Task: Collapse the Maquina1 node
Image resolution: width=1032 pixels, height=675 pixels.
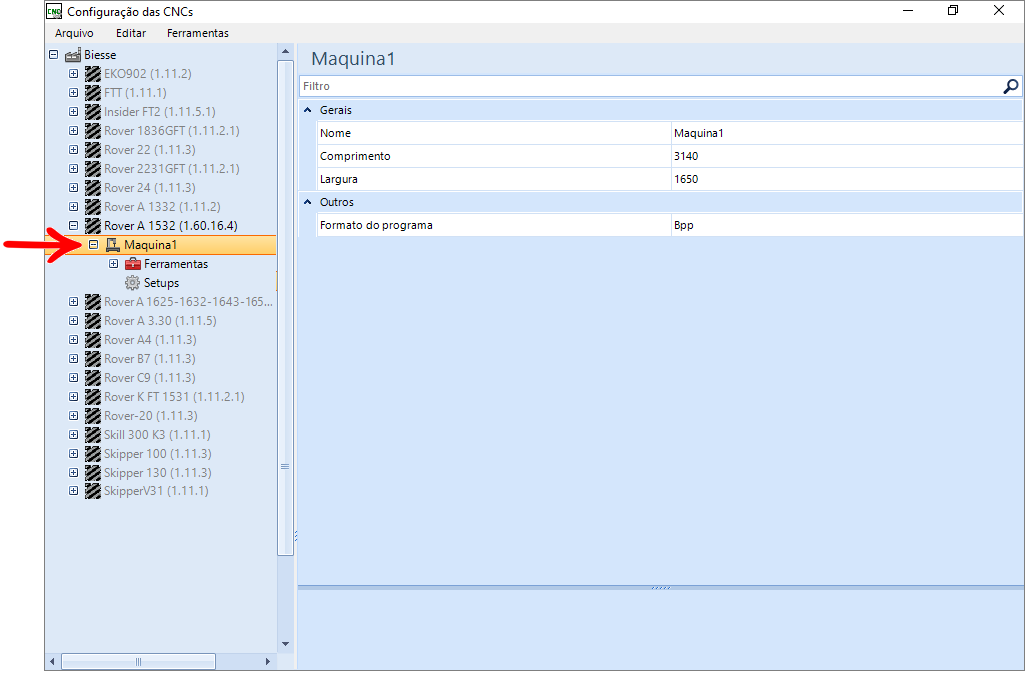Action: 93,245
